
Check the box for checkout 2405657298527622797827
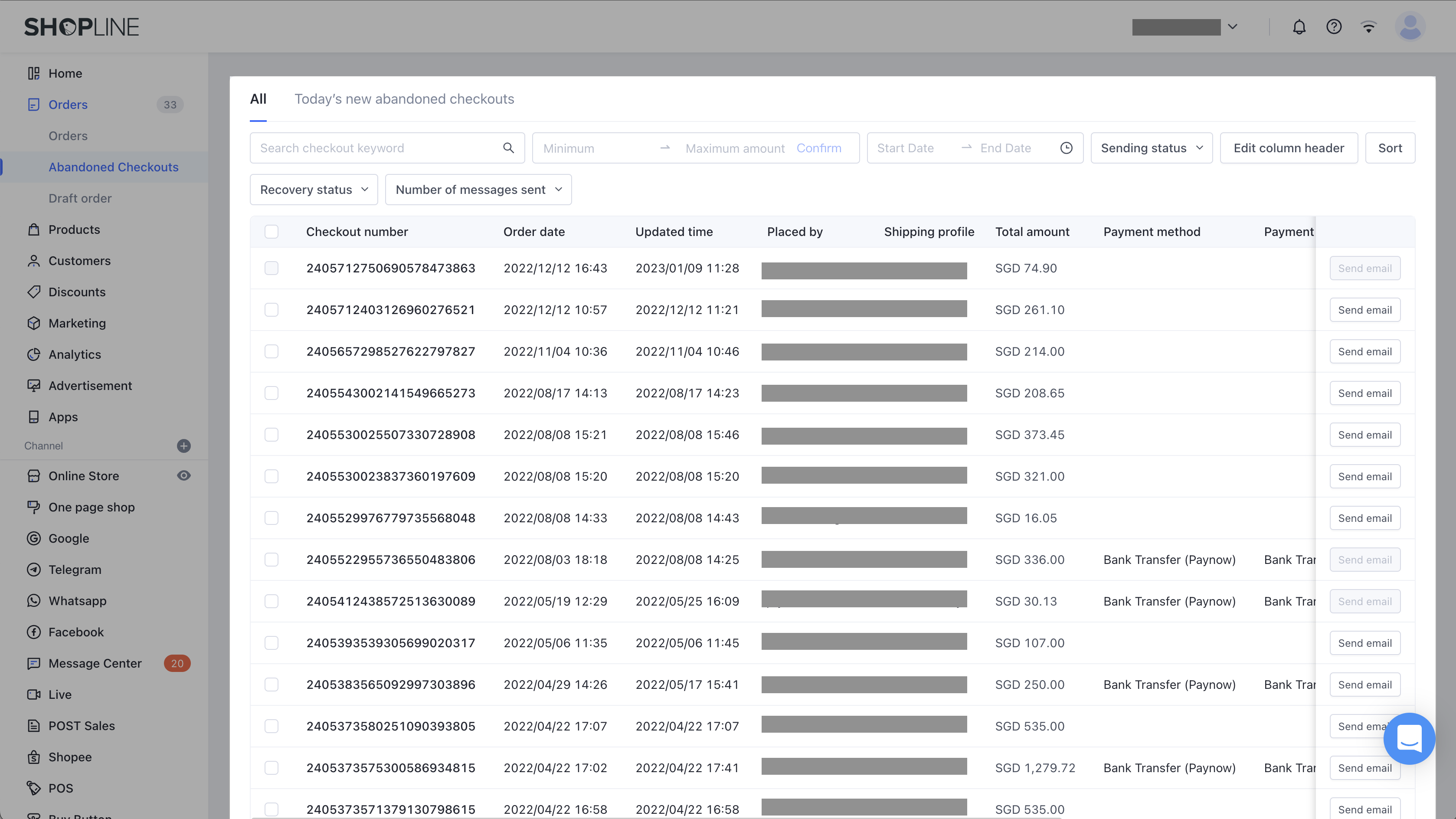pos(272,351)
